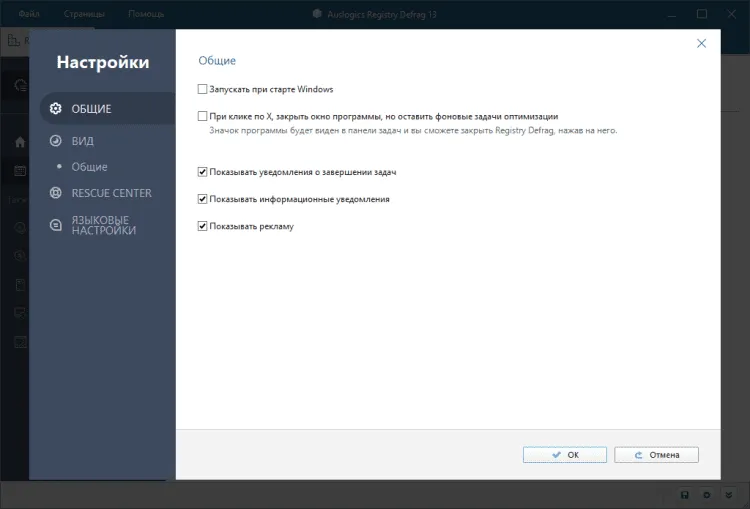
Task: Click the round icon beside ВИД
Action: (x=55, y=141)
